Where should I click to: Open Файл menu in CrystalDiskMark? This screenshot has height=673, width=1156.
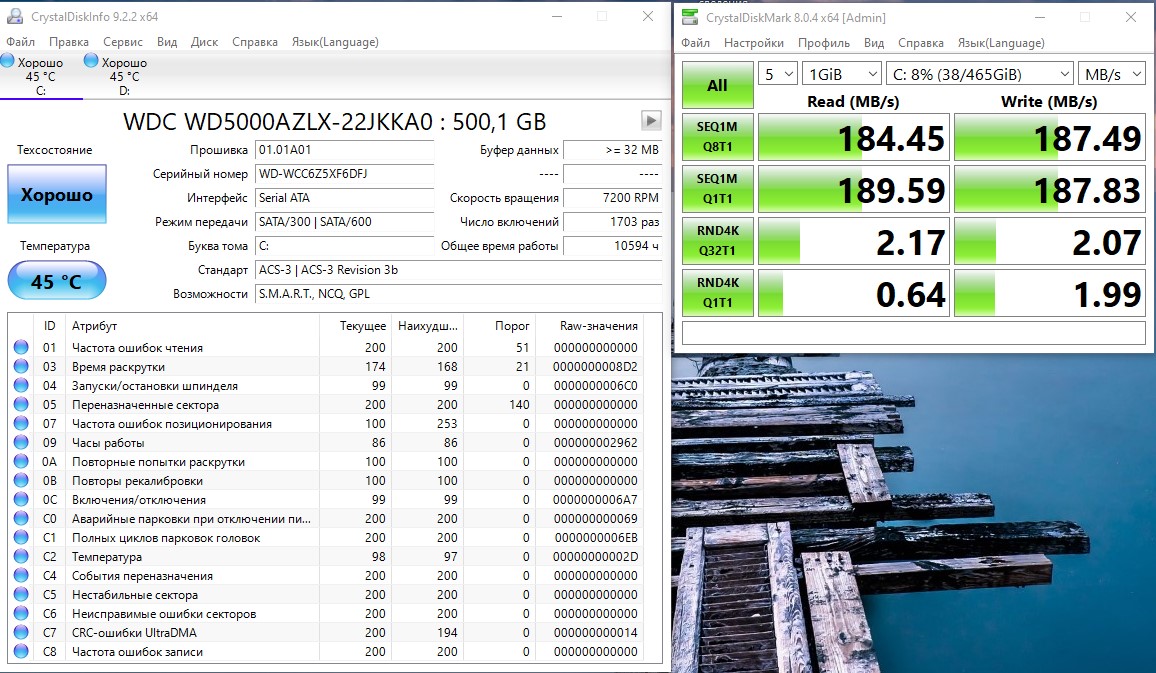click(695, 43)
